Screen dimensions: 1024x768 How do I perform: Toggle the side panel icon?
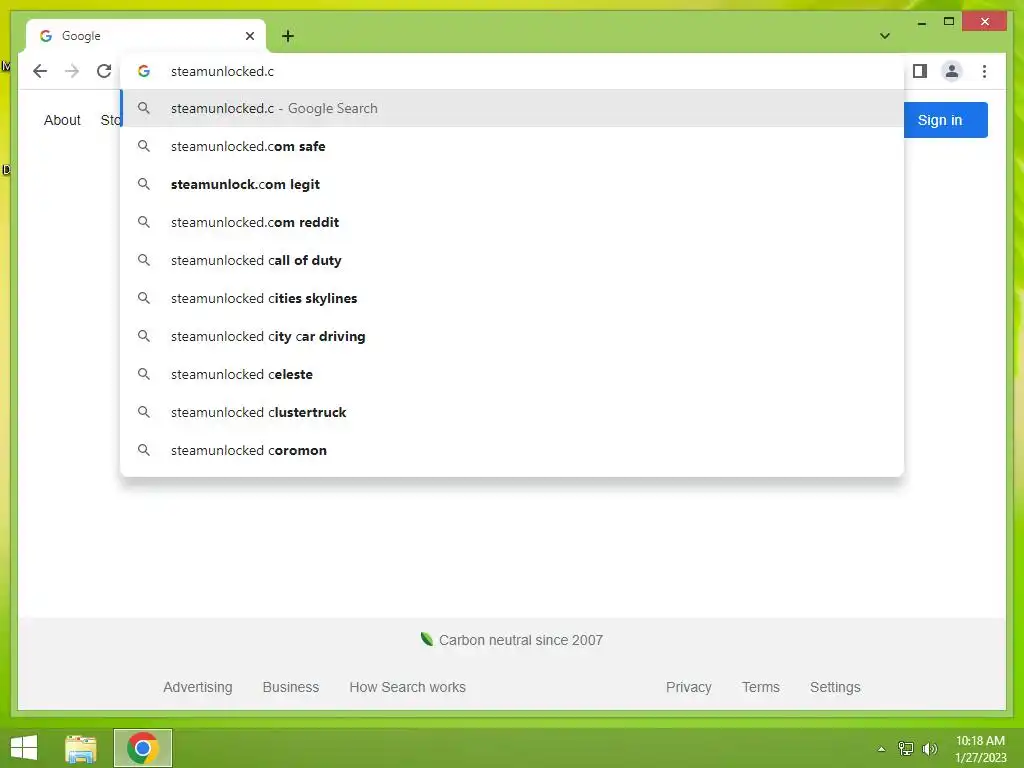920,71
